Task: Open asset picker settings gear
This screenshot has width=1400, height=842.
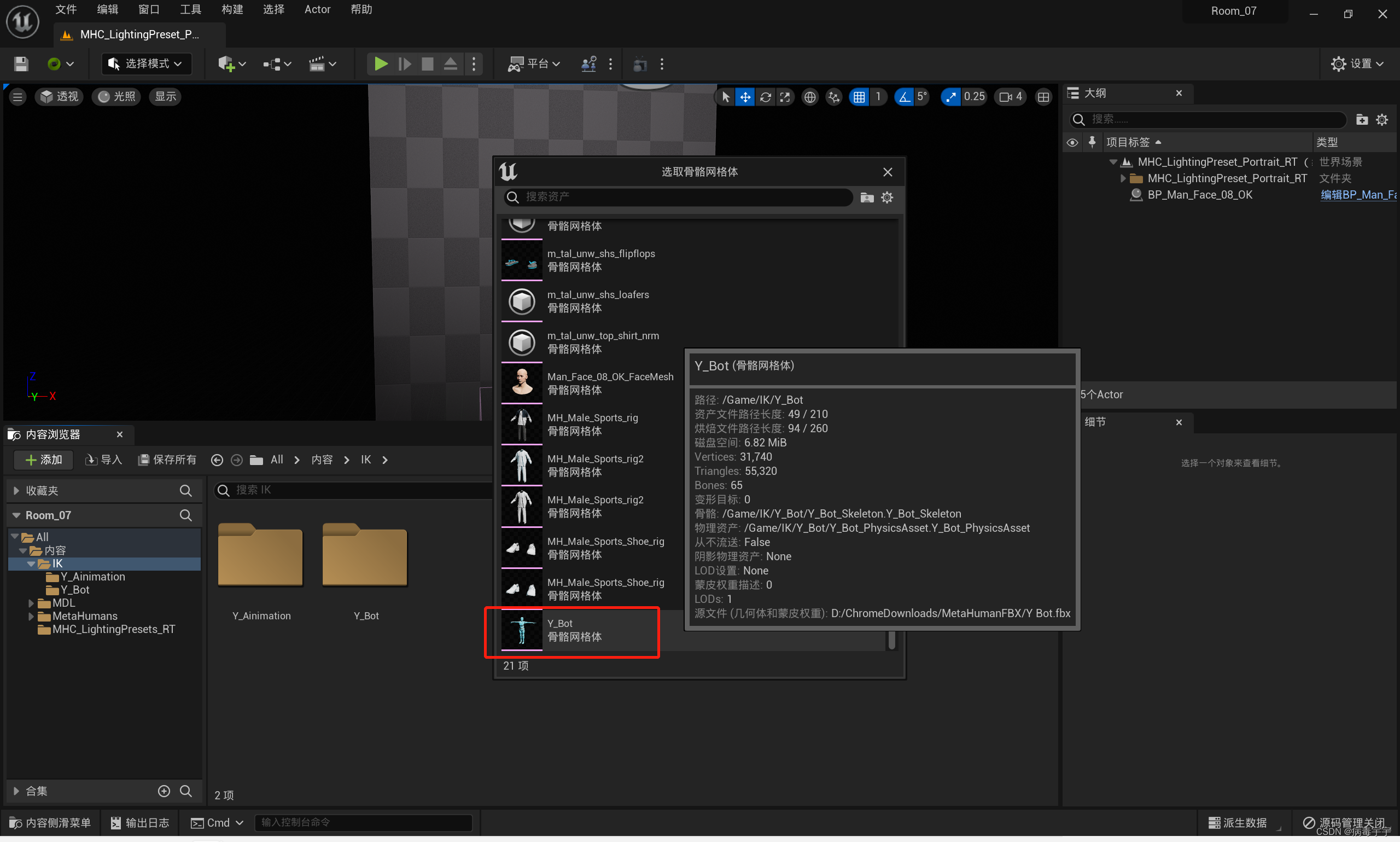Action: coord(887,198)
